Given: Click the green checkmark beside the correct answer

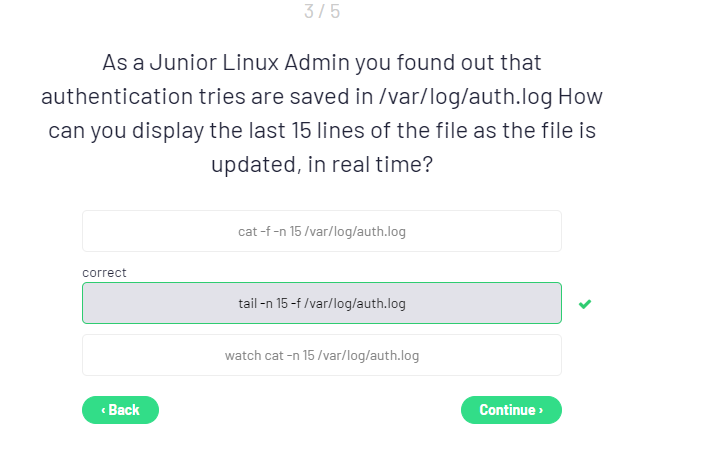Looking at the screenshot, I should coord(585,304).
